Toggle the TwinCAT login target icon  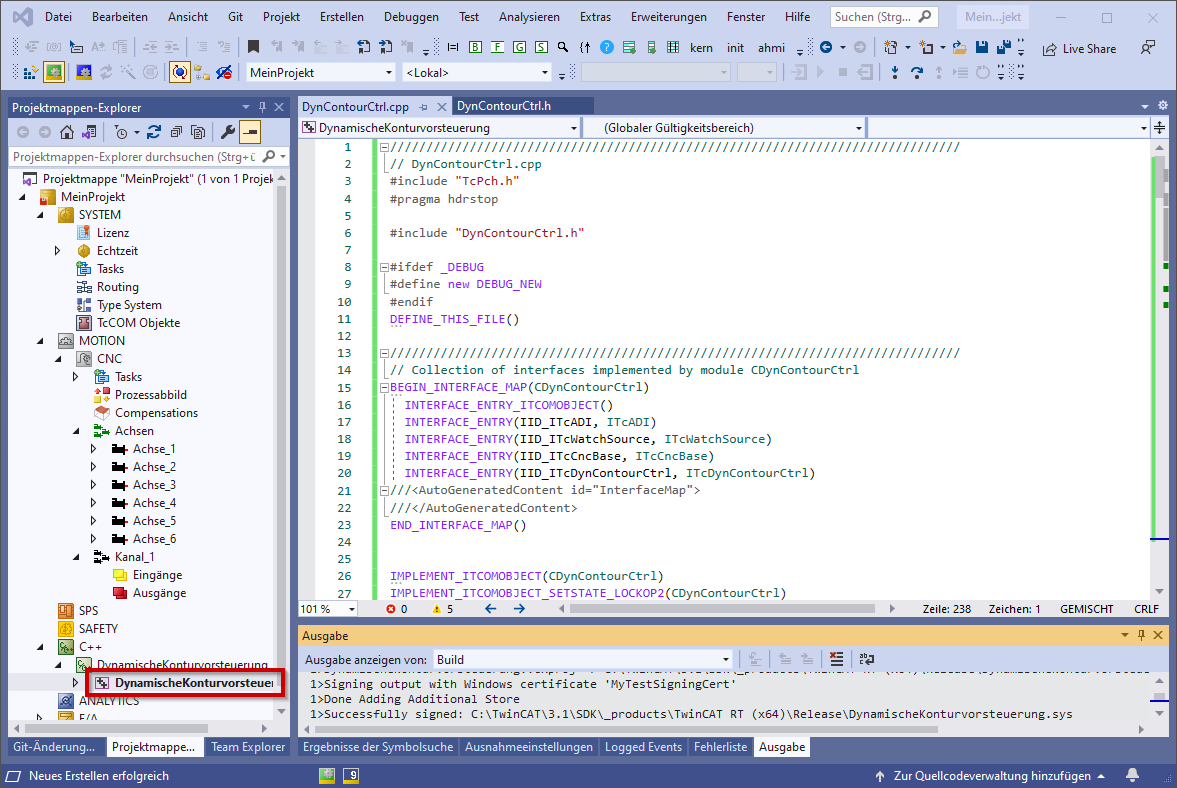pos(179,72)
